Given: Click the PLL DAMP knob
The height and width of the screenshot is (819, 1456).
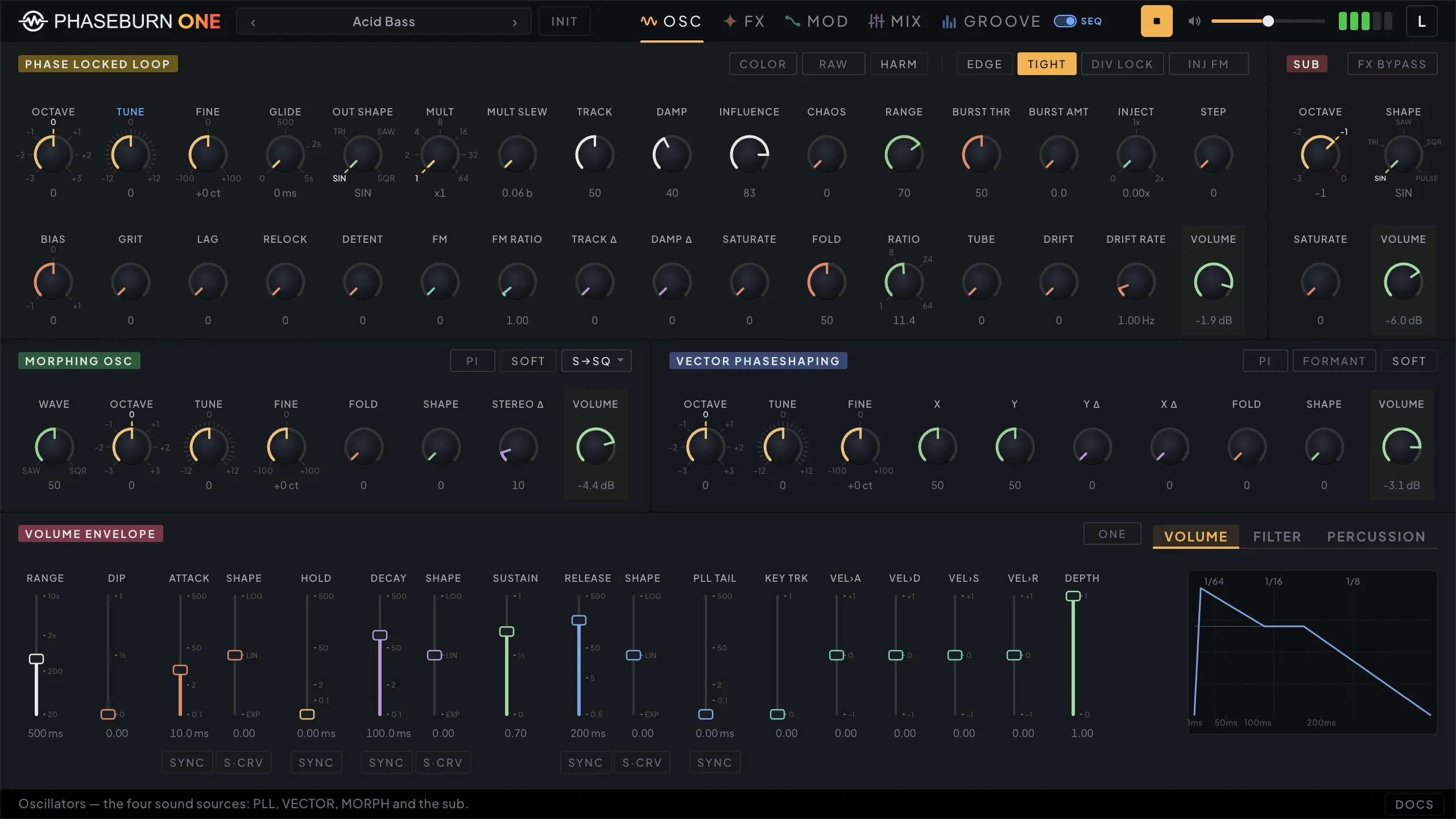Looking at the screenshot, I should coord(672,154).
